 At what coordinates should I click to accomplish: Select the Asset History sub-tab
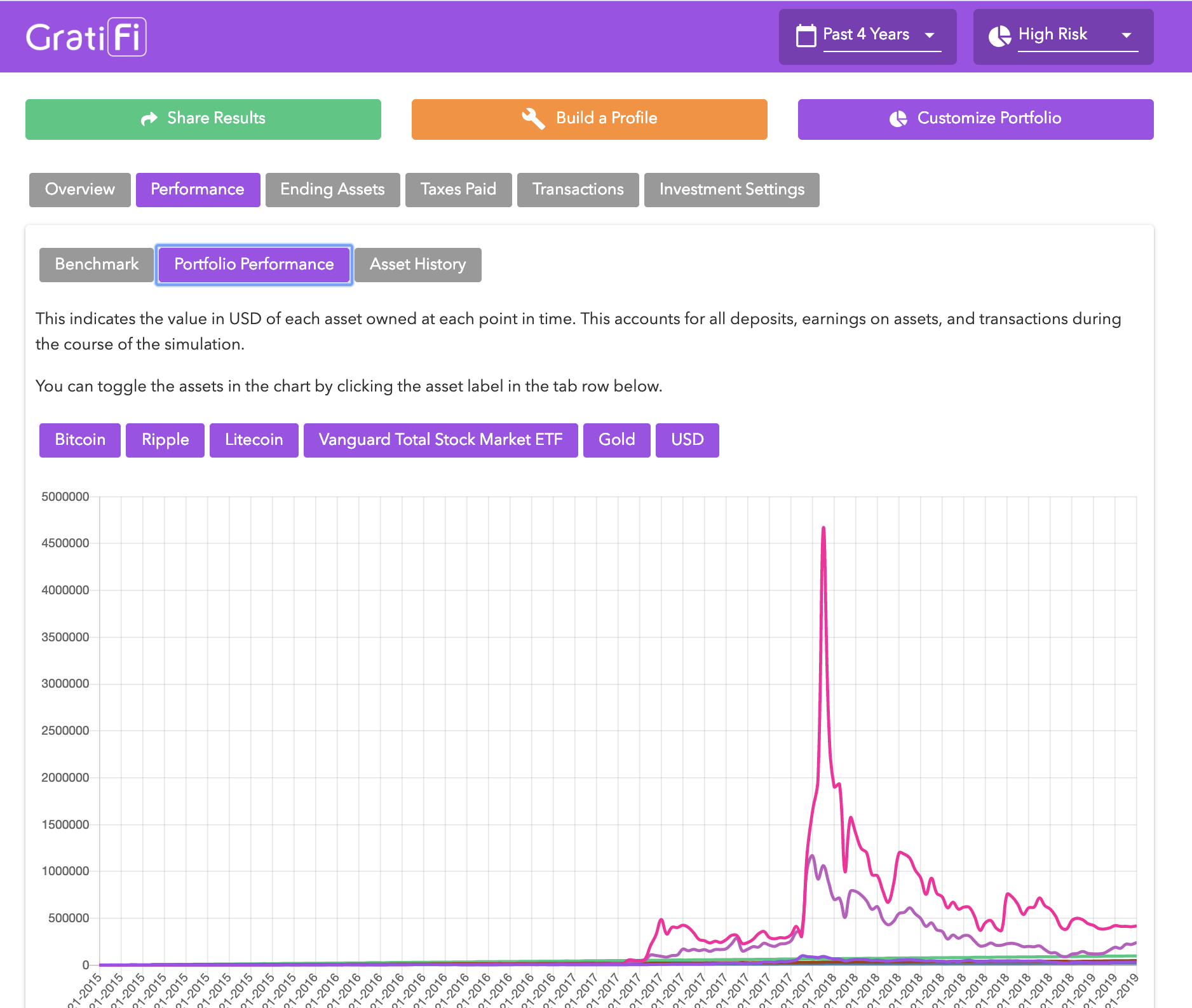tap(417, 264)
